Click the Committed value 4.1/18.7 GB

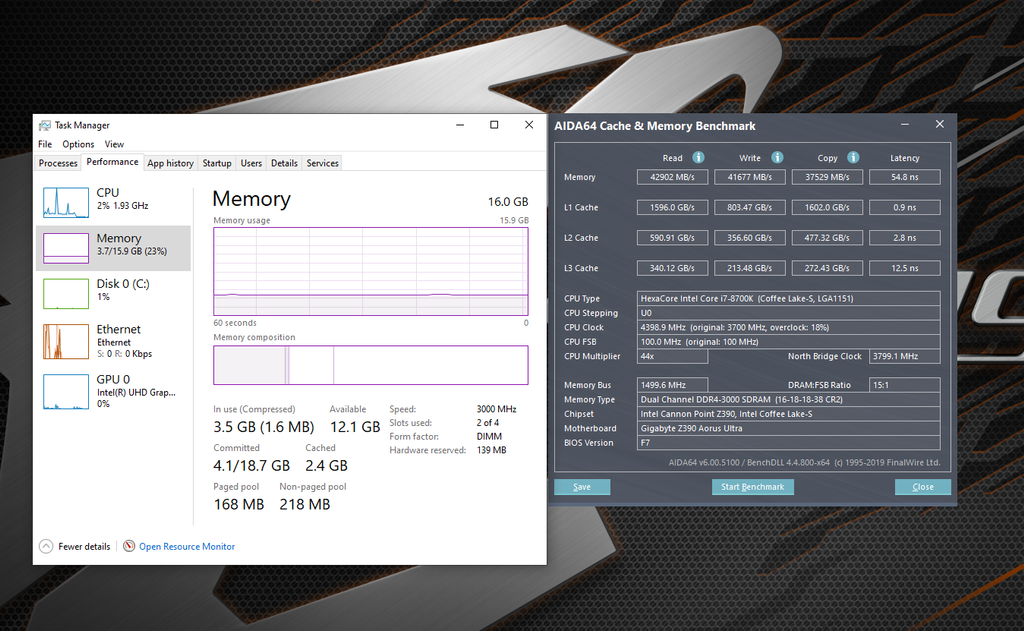251,466
